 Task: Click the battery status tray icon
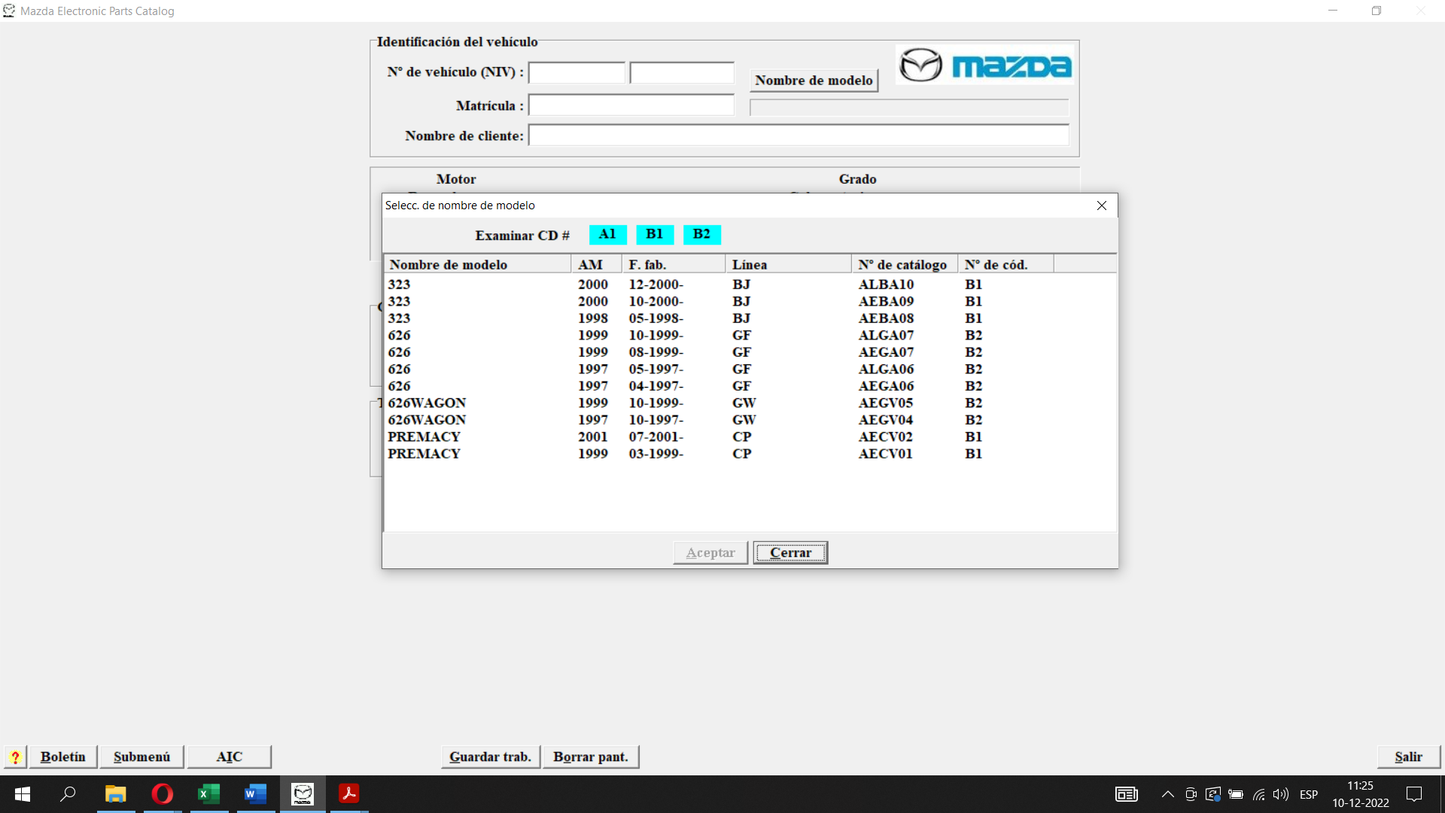point(1236,795)
